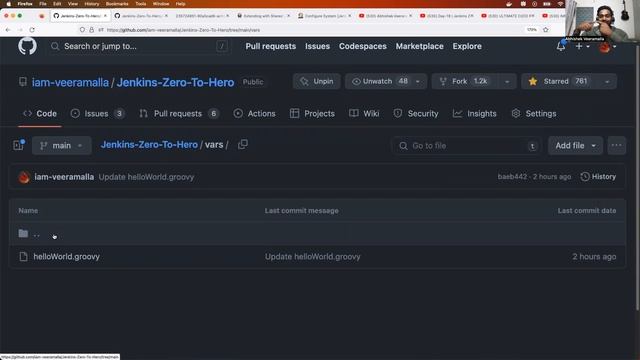Open Explore link
Screen dimensions: 640x360
point(467,46)
